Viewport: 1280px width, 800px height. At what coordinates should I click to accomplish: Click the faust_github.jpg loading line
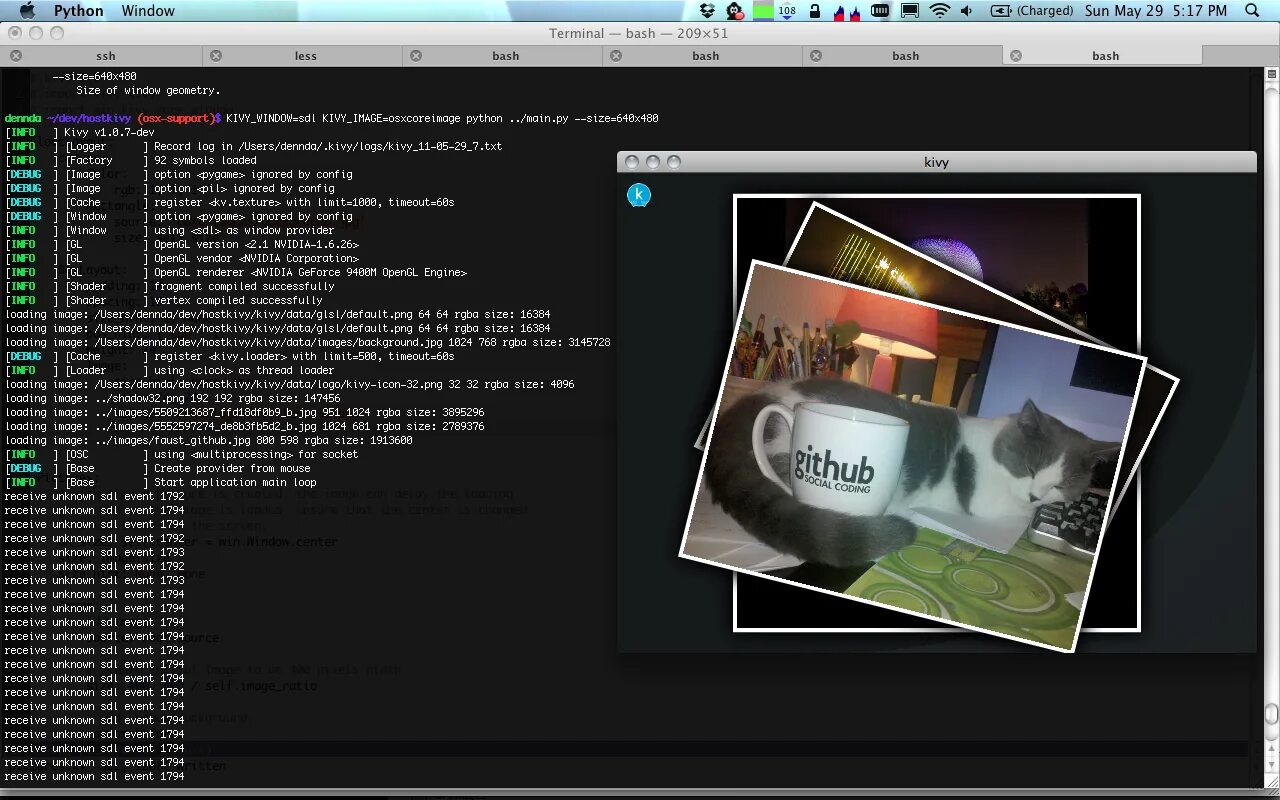point(209,440)
